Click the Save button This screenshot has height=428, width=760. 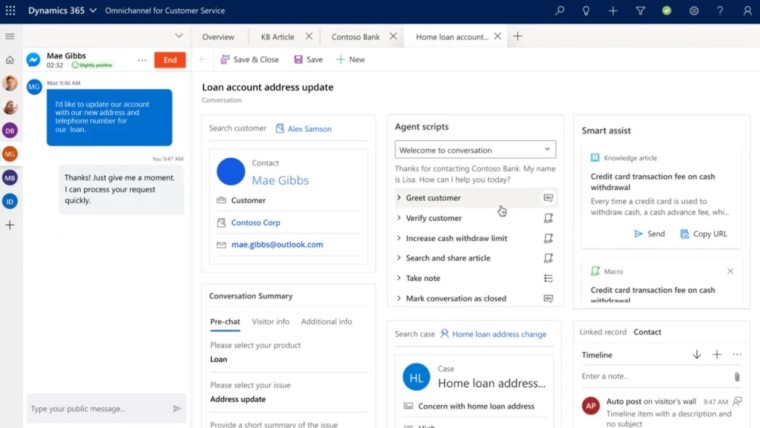click(308, 60)
